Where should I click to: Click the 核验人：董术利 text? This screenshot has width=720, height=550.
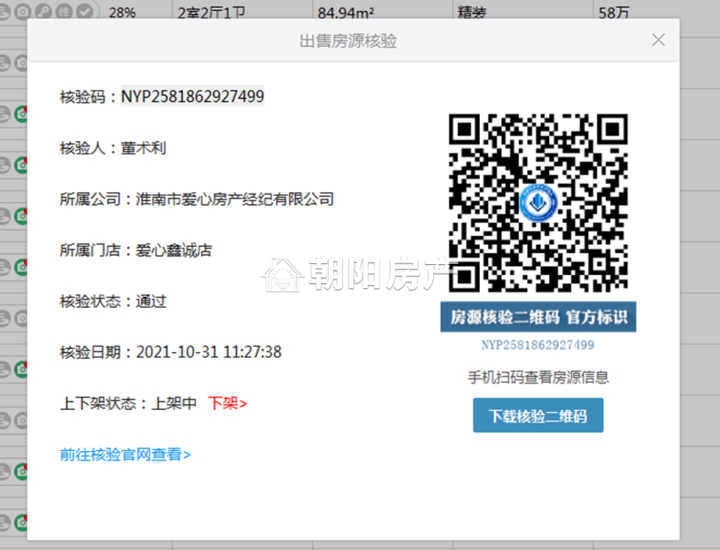113,148
